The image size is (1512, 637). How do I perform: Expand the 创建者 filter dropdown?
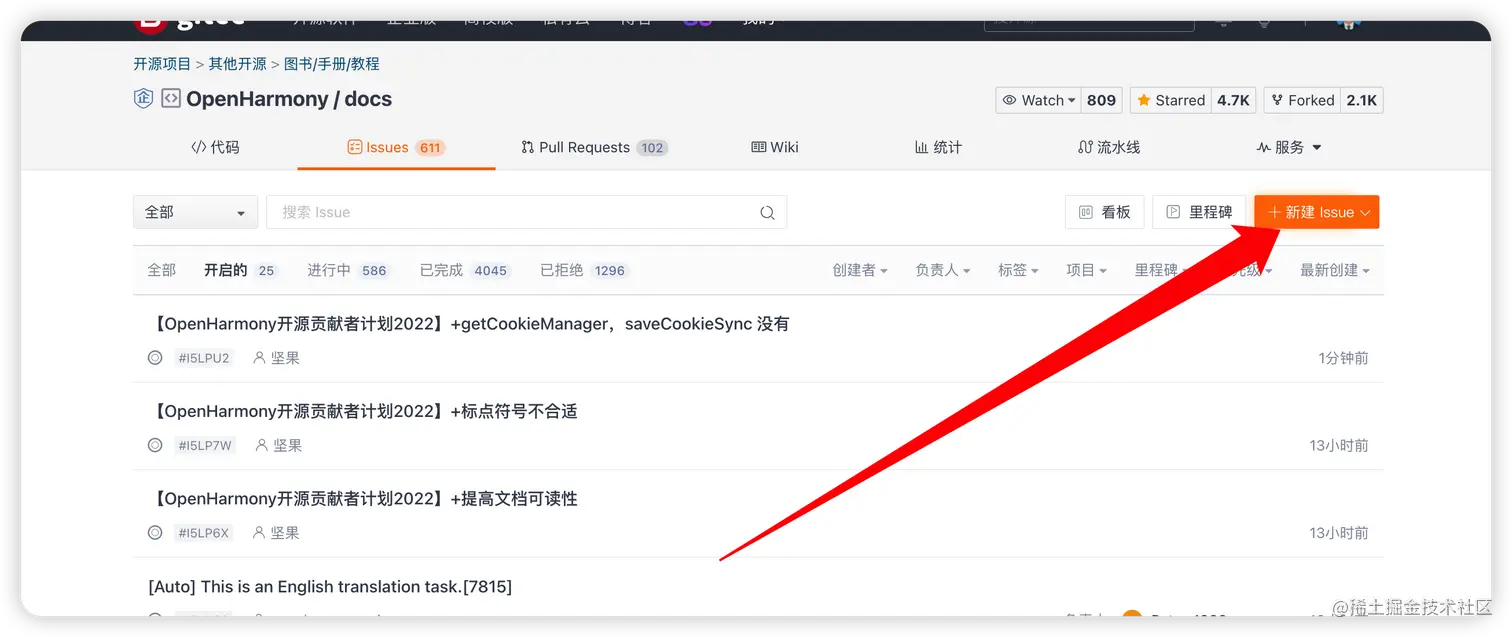pos(860,270)
